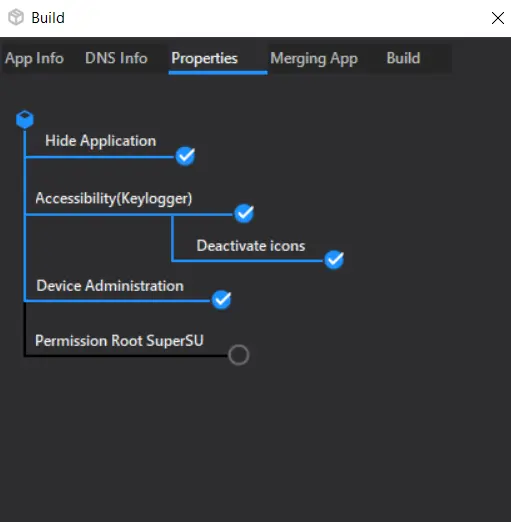Disable the Deactivate icons checkmark
This screenshot has height=522, width=511.
[334, 260]
